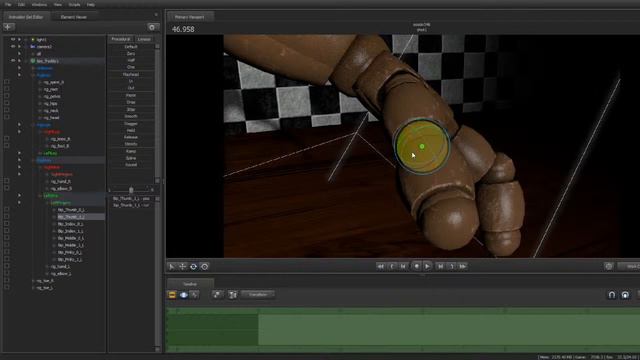
Task: Click the Freddy model icon in tree
Action: [x=33, y=61]
